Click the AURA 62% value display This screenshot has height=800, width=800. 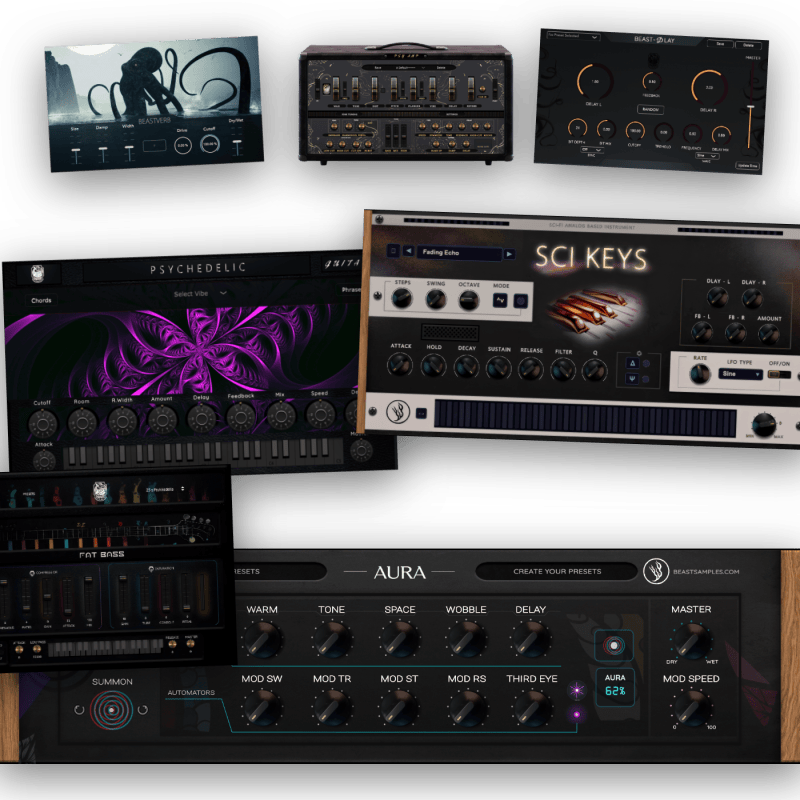click(615, 687)
